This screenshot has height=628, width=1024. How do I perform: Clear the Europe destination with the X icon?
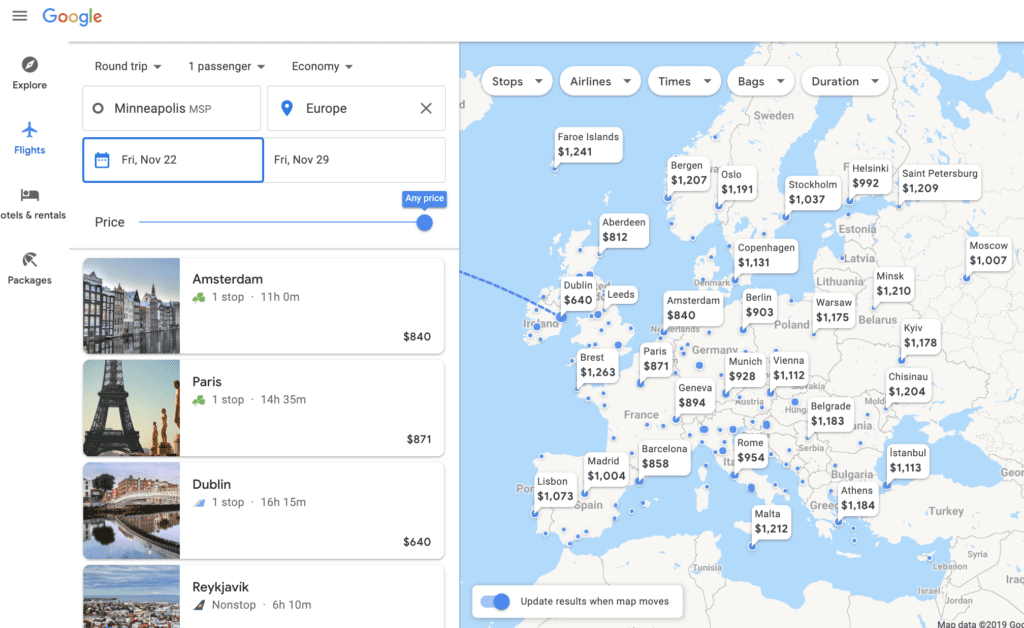point(425,108)
